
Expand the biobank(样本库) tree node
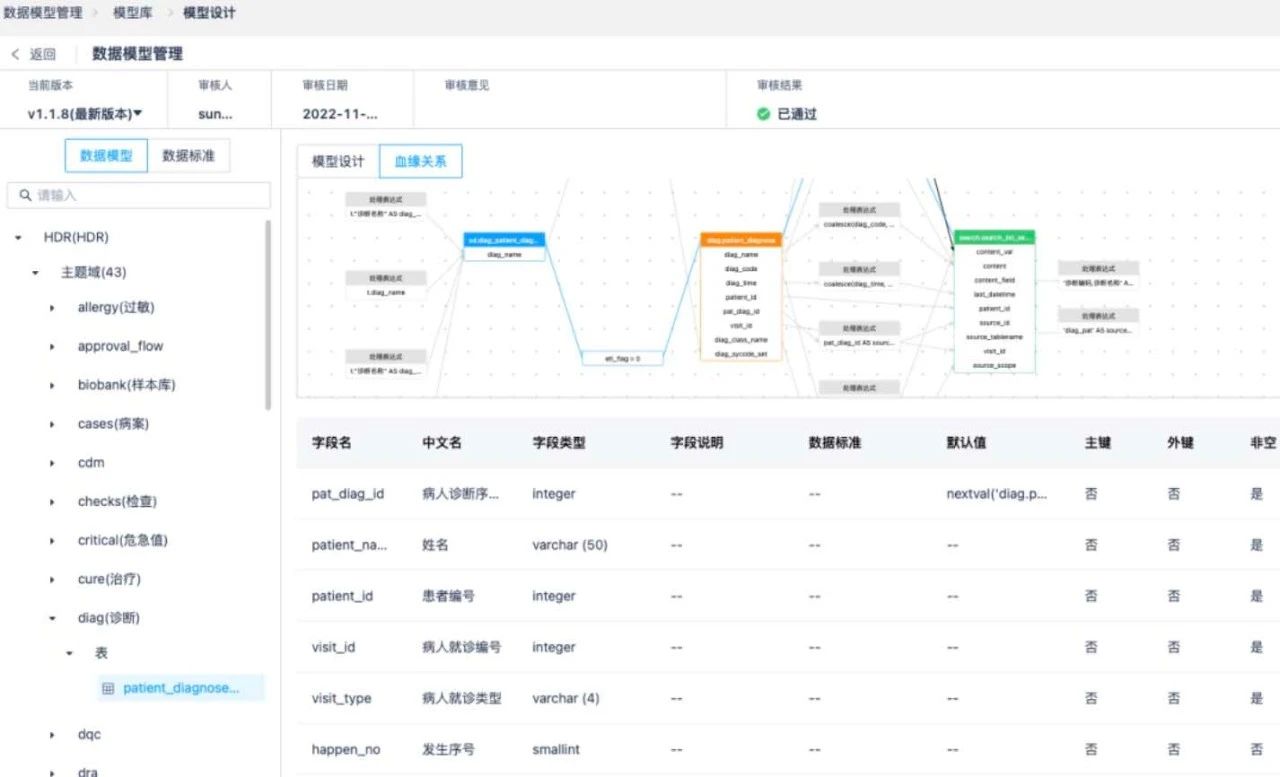(52, 386)
